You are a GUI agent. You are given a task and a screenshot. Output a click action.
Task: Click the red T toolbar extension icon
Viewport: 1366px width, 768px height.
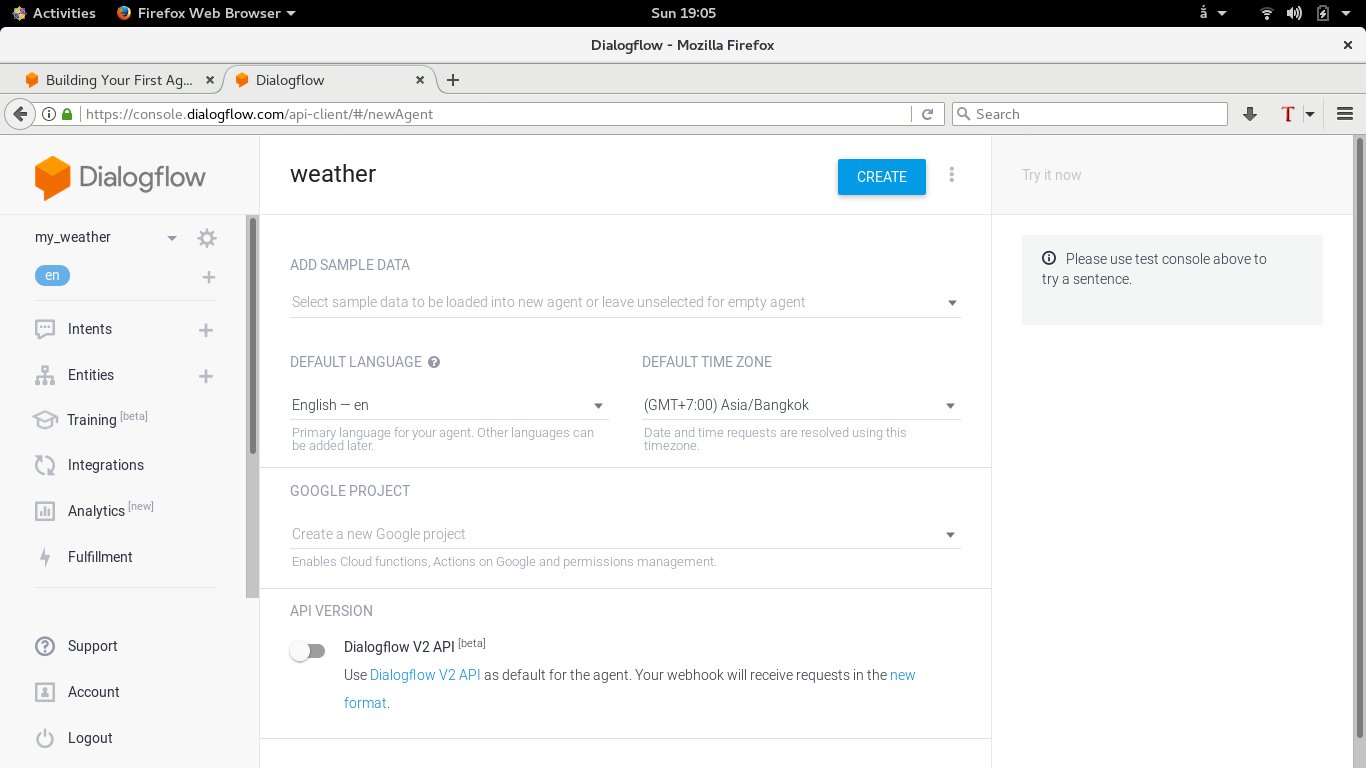pos(1288,114)
